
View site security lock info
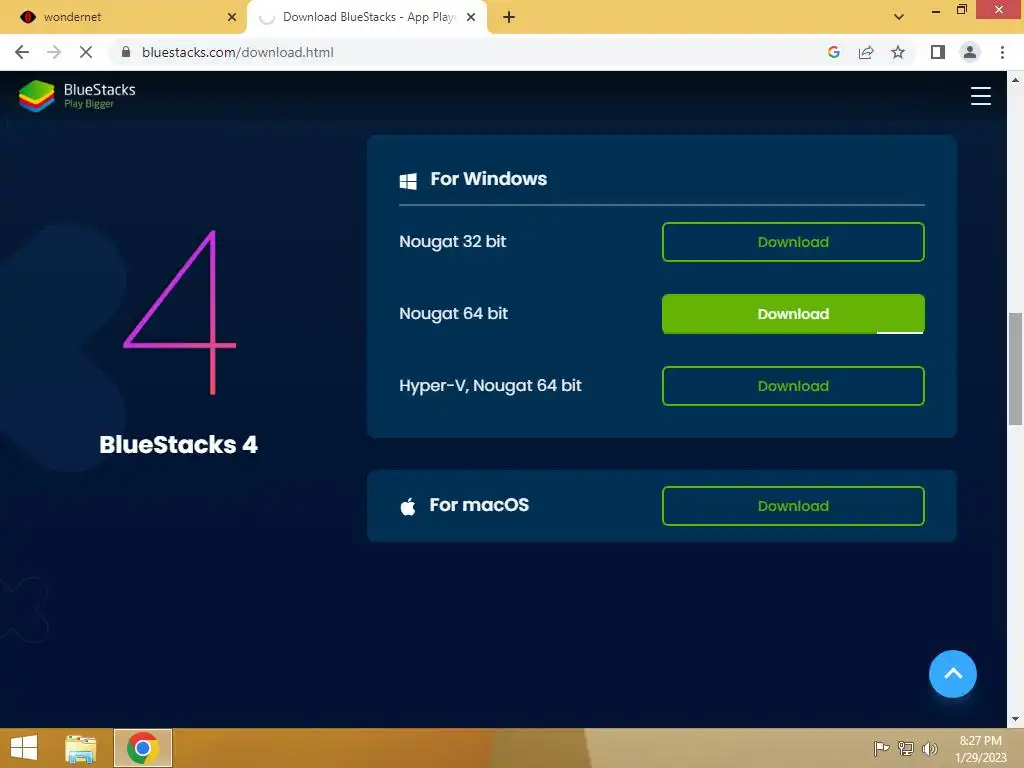[126, 52]
